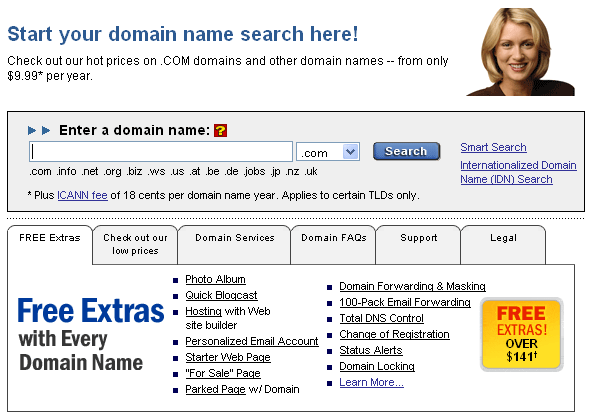
Task: Click the "Start your domain name search here!" heading
Action: [183, 34]
